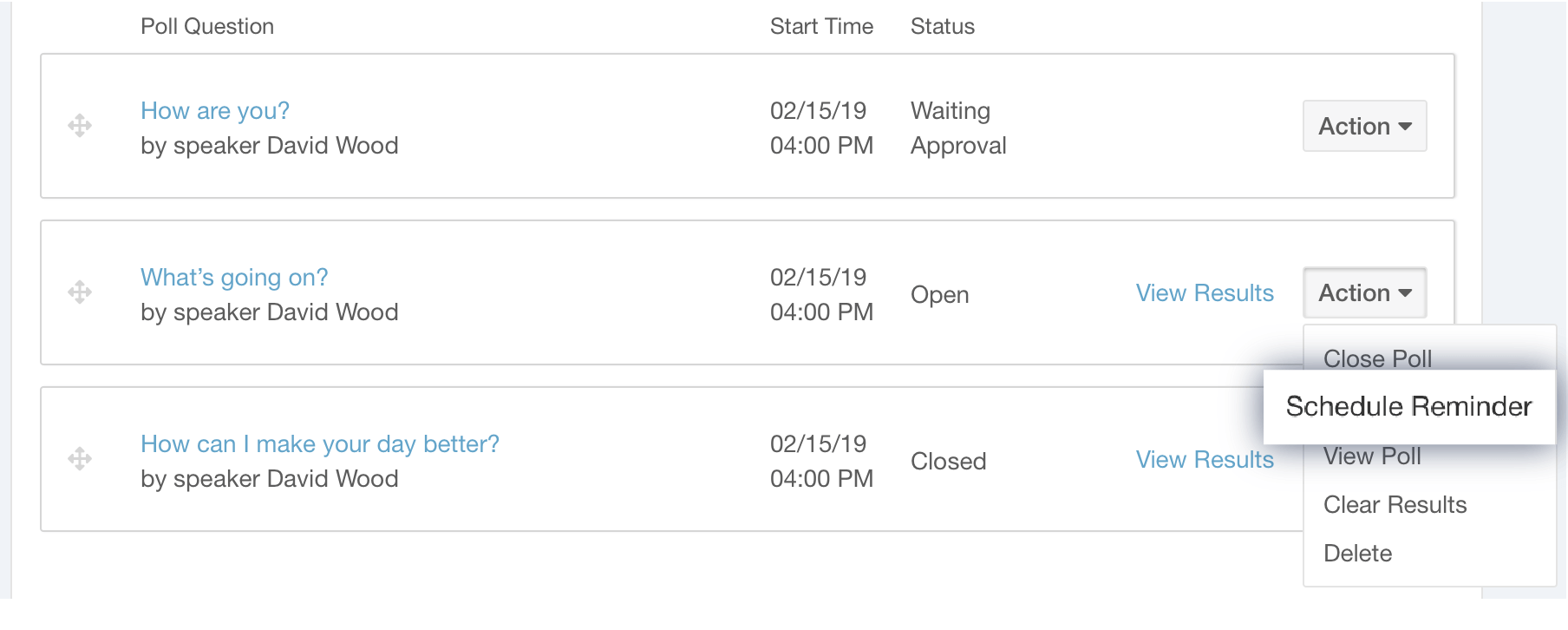Viewport: 1568px width, 630px height.
Task: View Results for the Closed poll
Action: 1205,460
